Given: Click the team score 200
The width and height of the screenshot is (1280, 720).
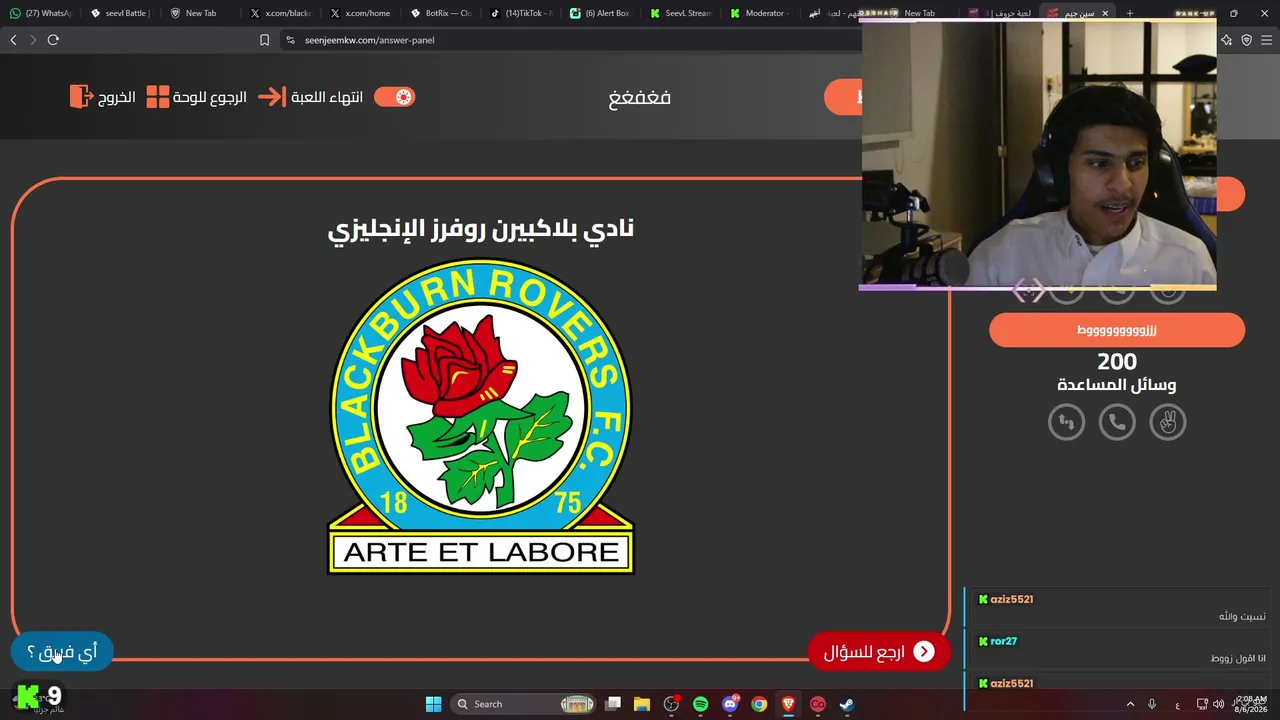Looking at the screenshot, I should pos(1117,362).
